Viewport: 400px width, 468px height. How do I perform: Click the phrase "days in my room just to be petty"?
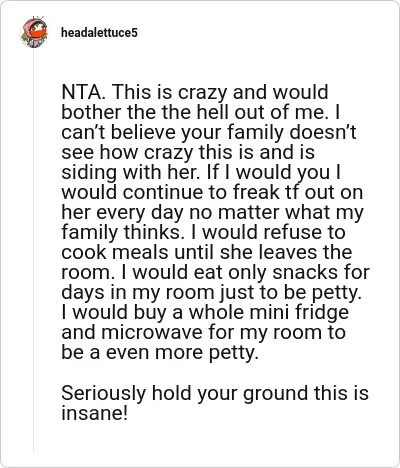211,293
